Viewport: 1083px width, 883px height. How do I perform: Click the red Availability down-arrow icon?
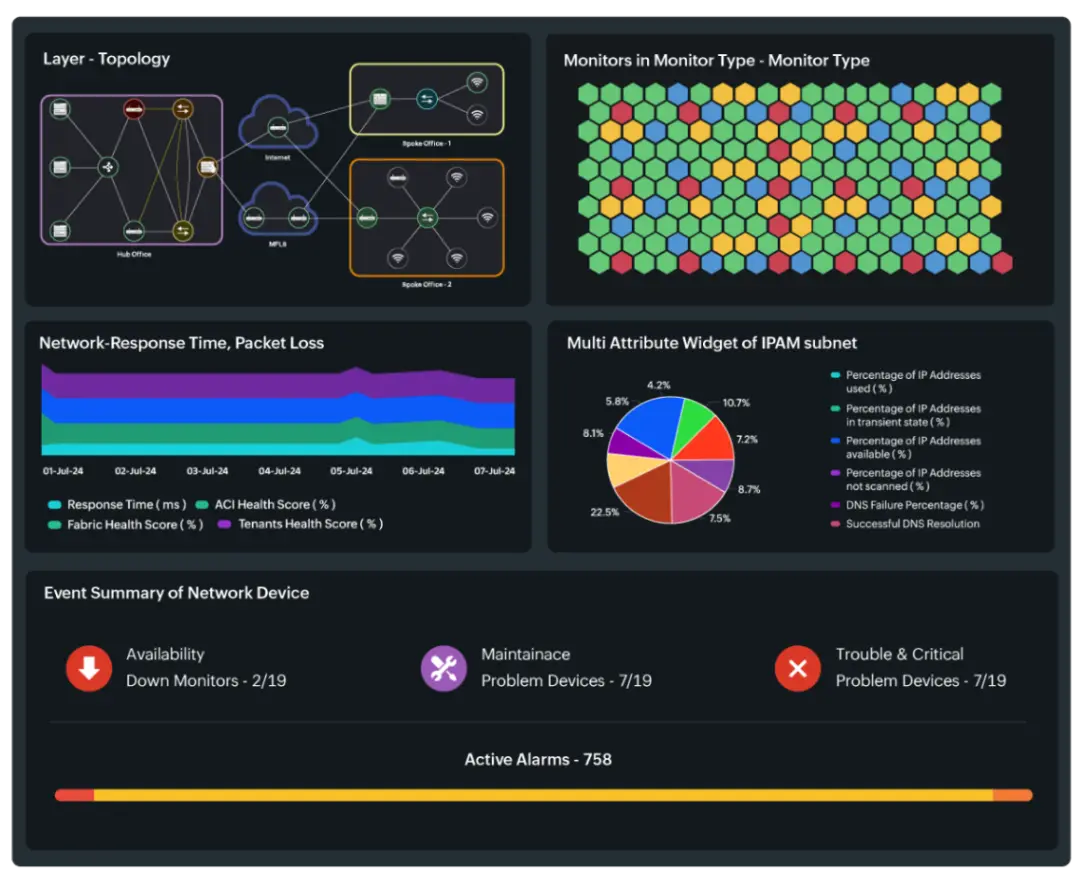pyautogui.click(x=89, y=668)
